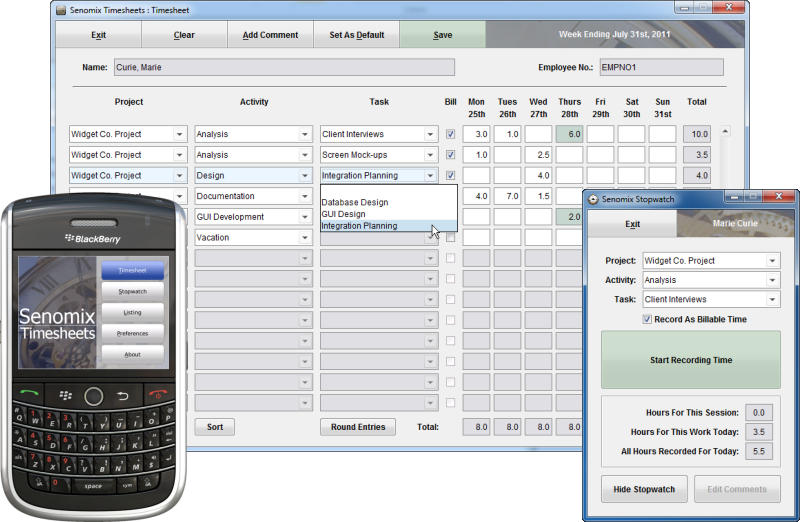Open the Documentation activity dropdown
The height and width of the screenshot is (522, 800).
(305, 196)
